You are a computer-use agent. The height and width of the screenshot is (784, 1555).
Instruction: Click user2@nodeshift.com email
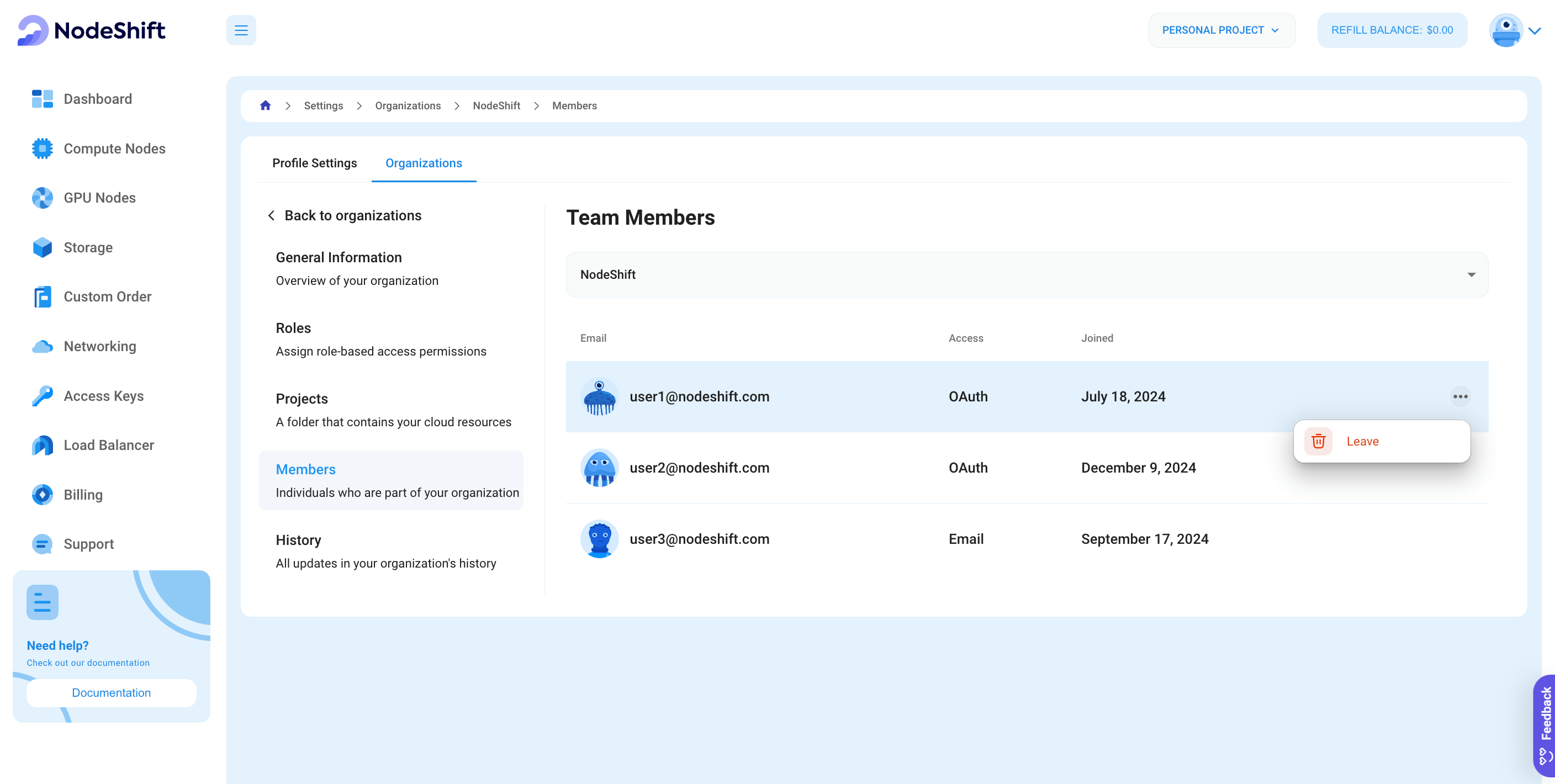click(699, 468)
